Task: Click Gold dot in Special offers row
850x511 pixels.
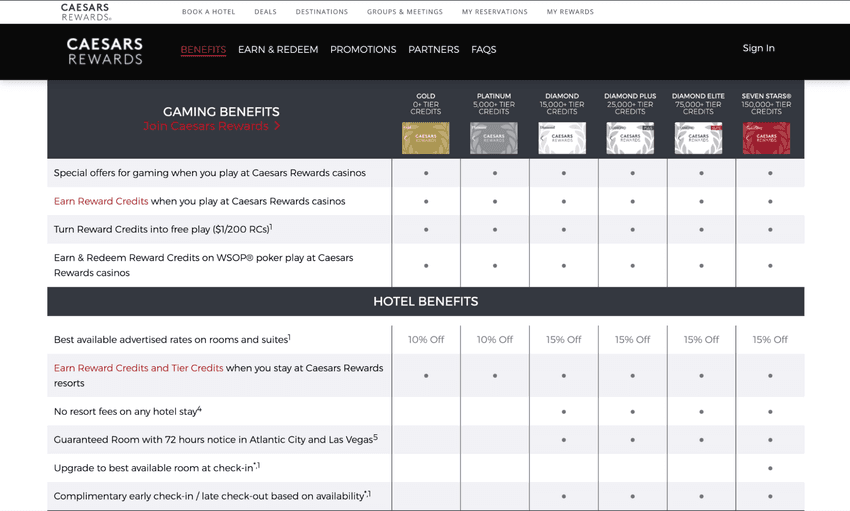Action: [x=426, y=173]
